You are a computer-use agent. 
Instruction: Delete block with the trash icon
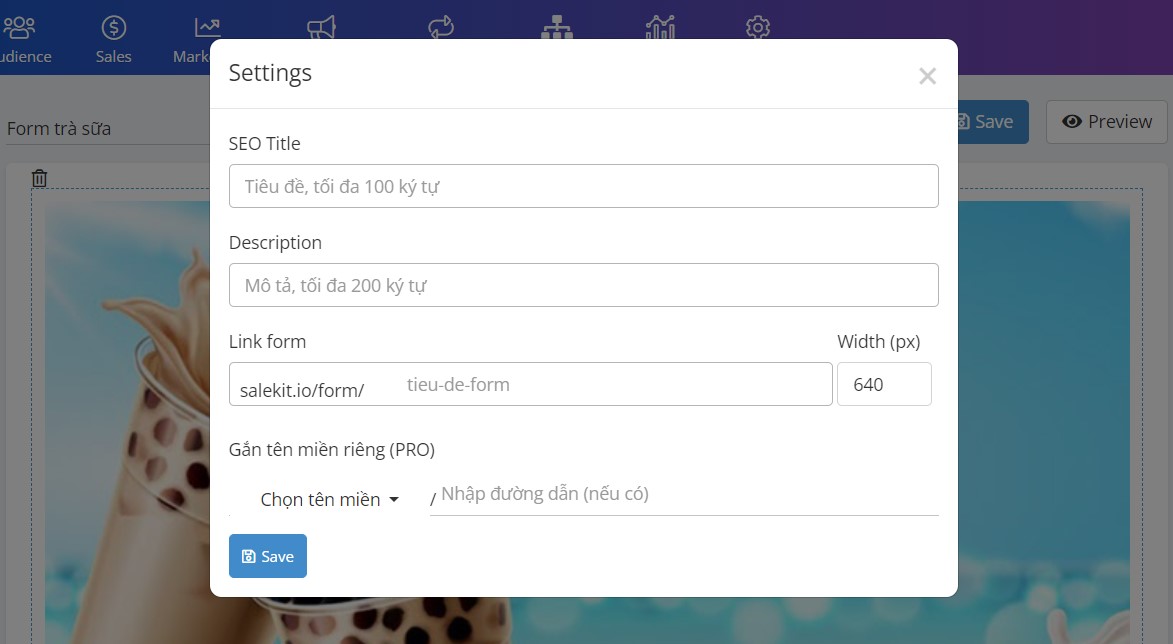[x=40, y=178]
